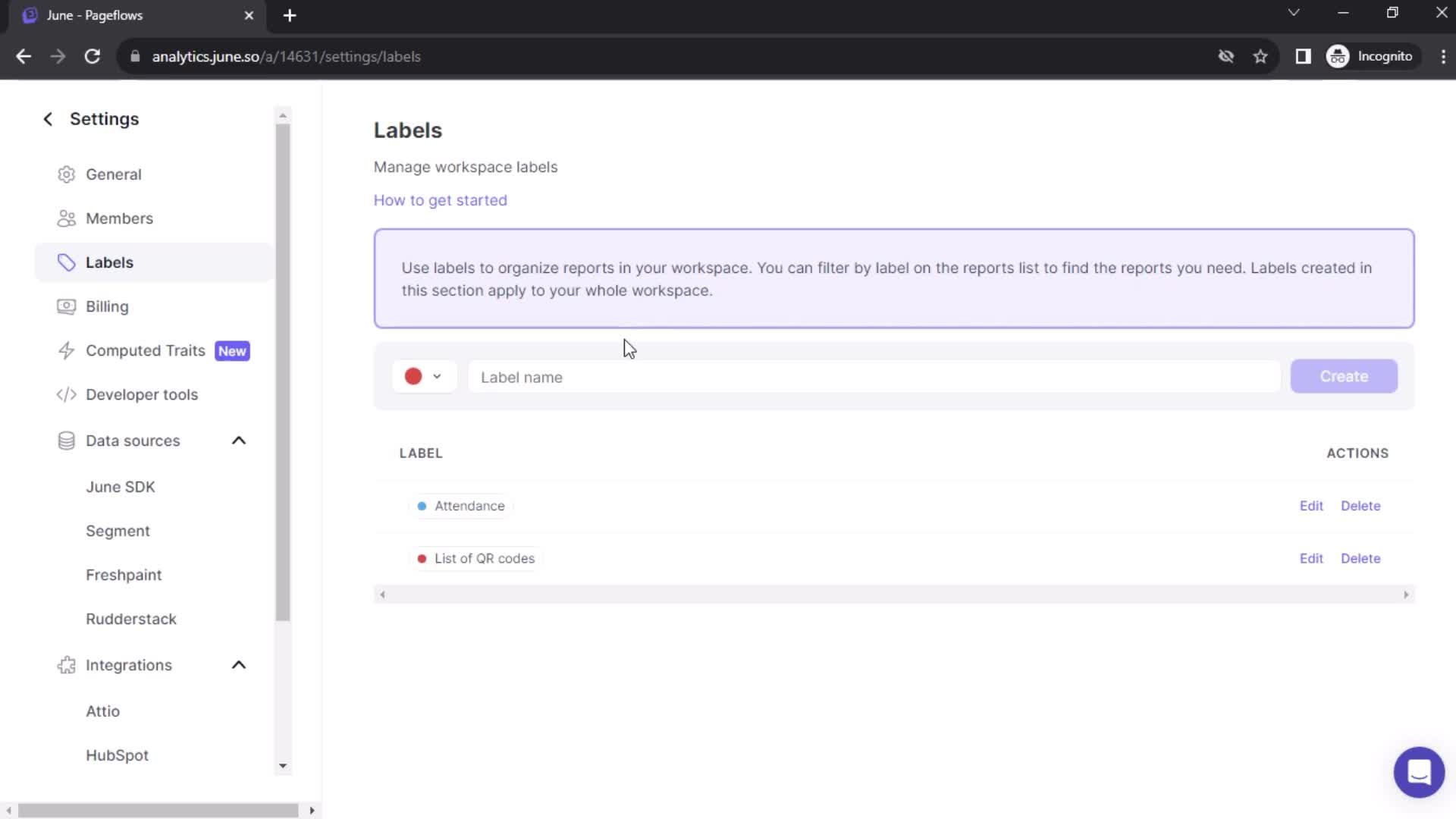This screenshot has height=819, width=1456.
Task: Click the Billing settings icon
Action: (66, 306)
